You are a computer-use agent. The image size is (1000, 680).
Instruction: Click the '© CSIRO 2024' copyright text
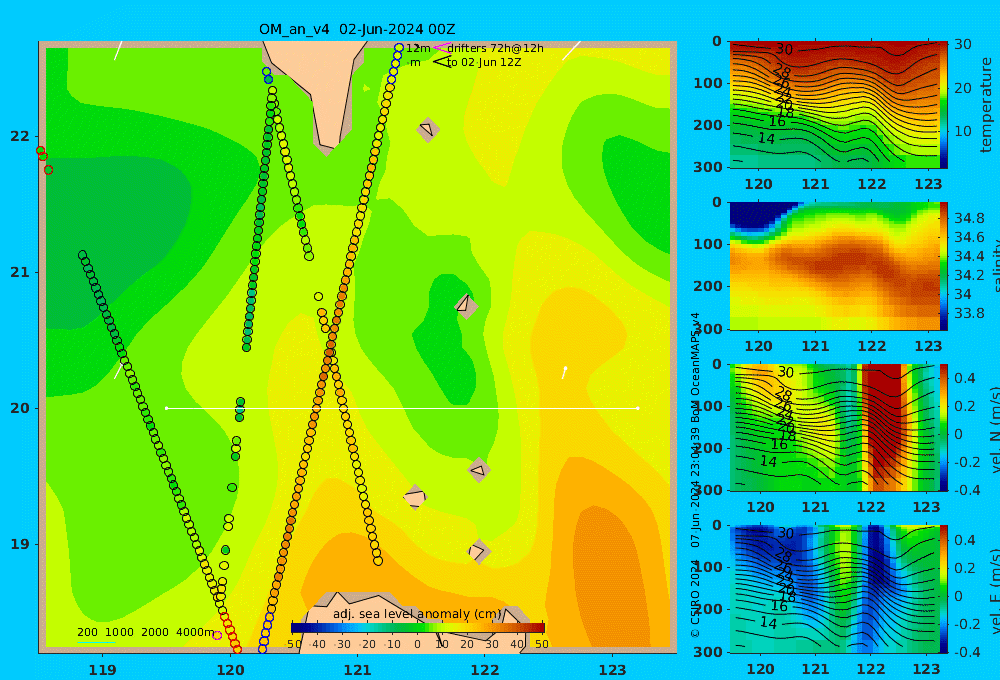pos(695,599)
